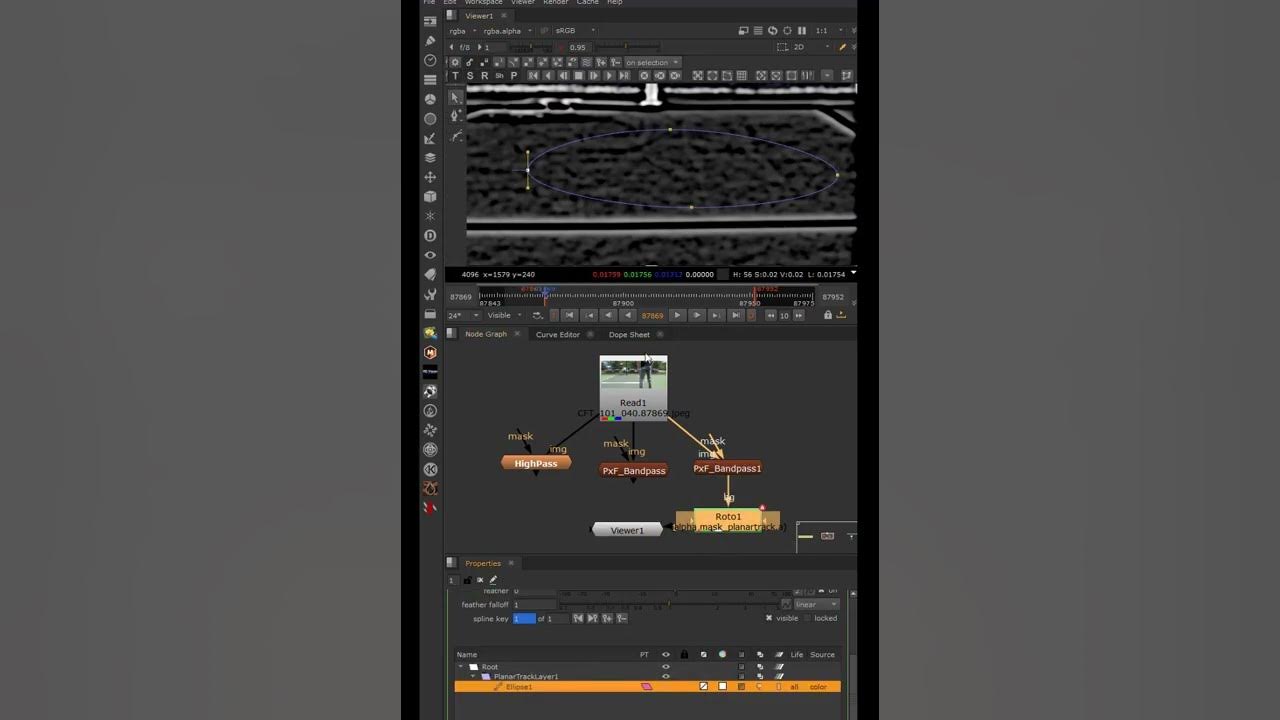Open the Deep nodes D toolbar icon
The image size is (1280, 720).
pyautogui.click(x=430, y=236)
